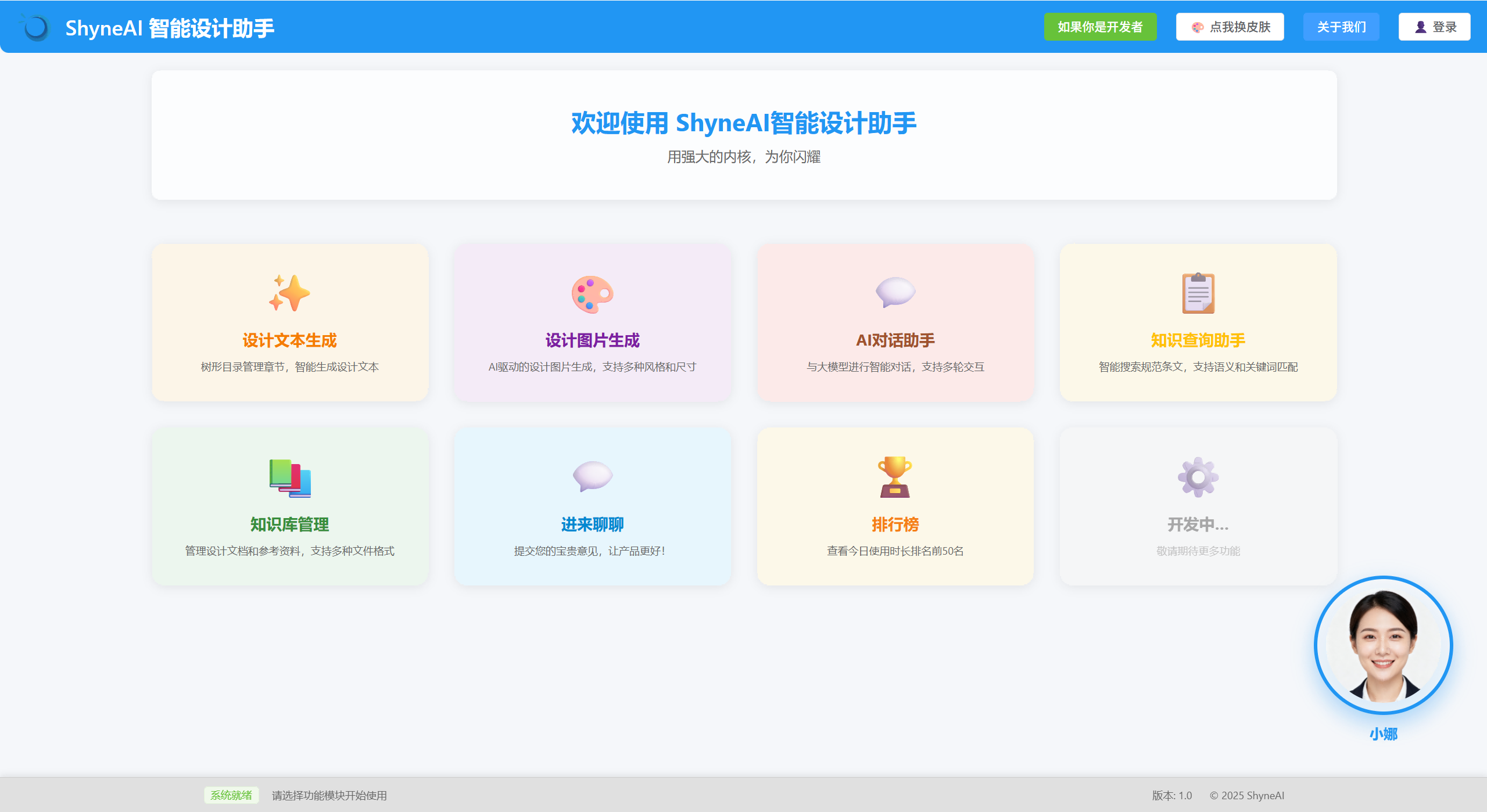The image size is (1487, 812).
Task: Click the 知识库管理 card title
Action: pyautogui.click(x=289, y=524)
